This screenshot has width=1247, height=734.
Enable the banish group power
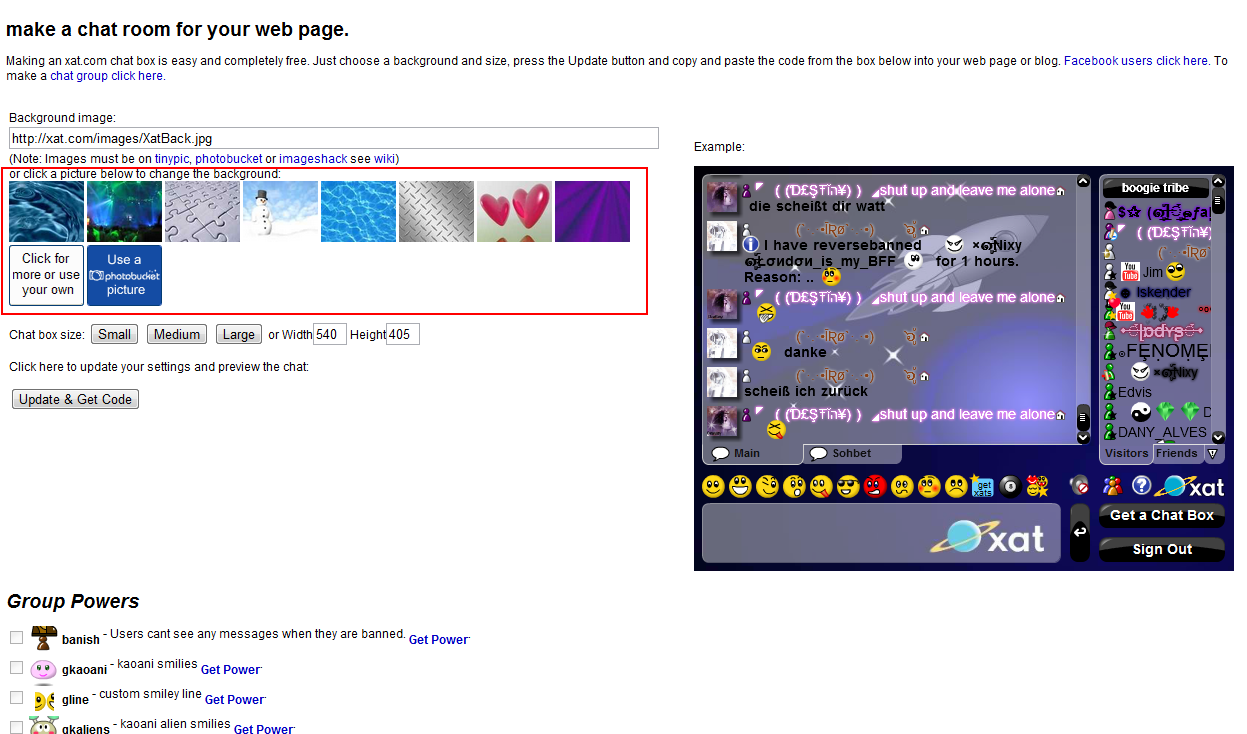pyautogui.click(x=16, y=638)
